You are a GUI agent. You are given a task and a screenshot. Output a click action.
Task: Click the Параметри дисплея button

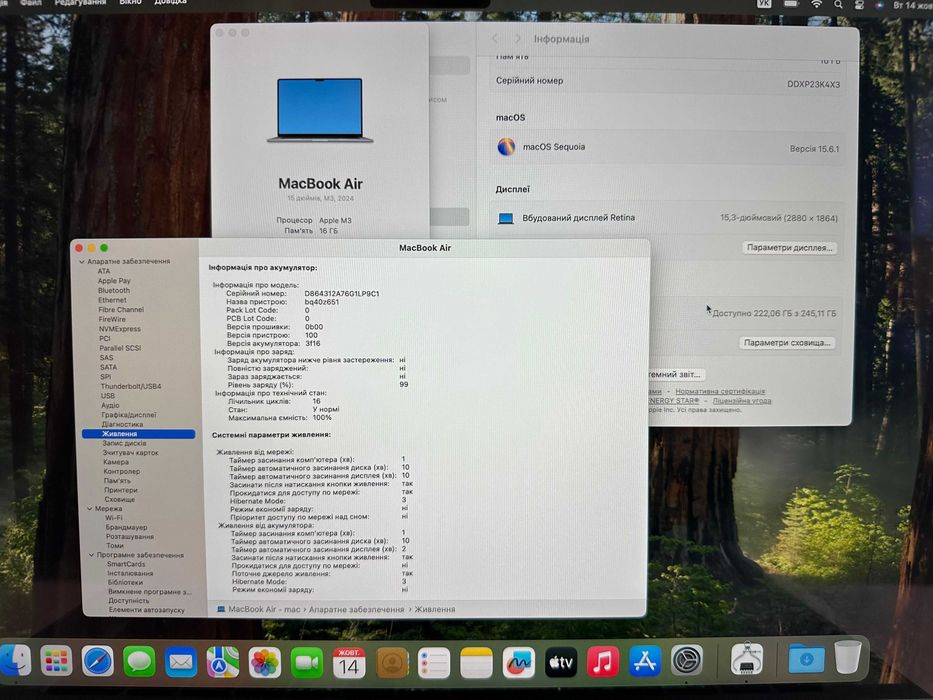pos(789,248)
